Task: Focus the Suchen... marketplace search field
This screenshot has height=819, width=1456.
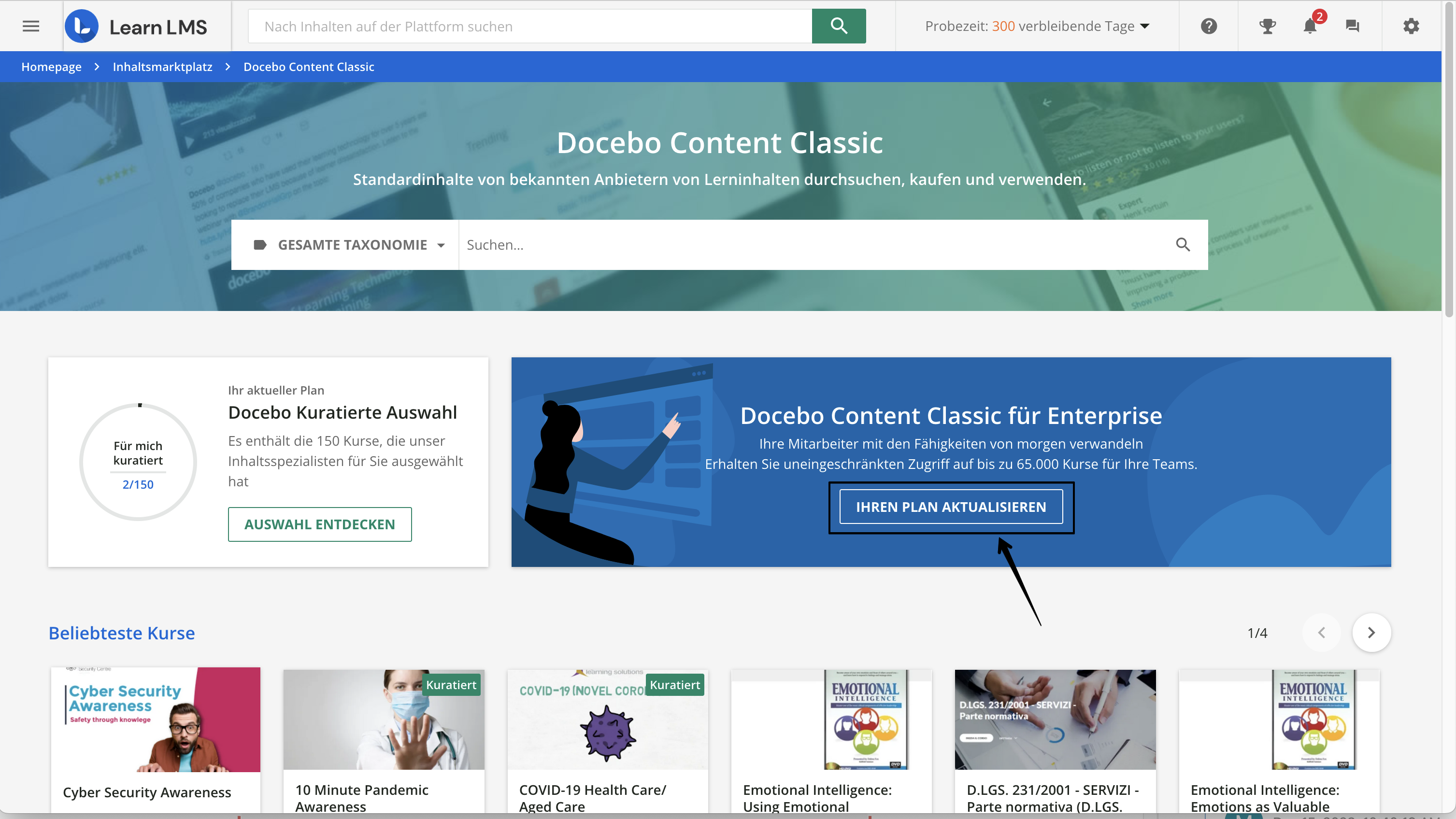Action: click(x=814, y=244)
